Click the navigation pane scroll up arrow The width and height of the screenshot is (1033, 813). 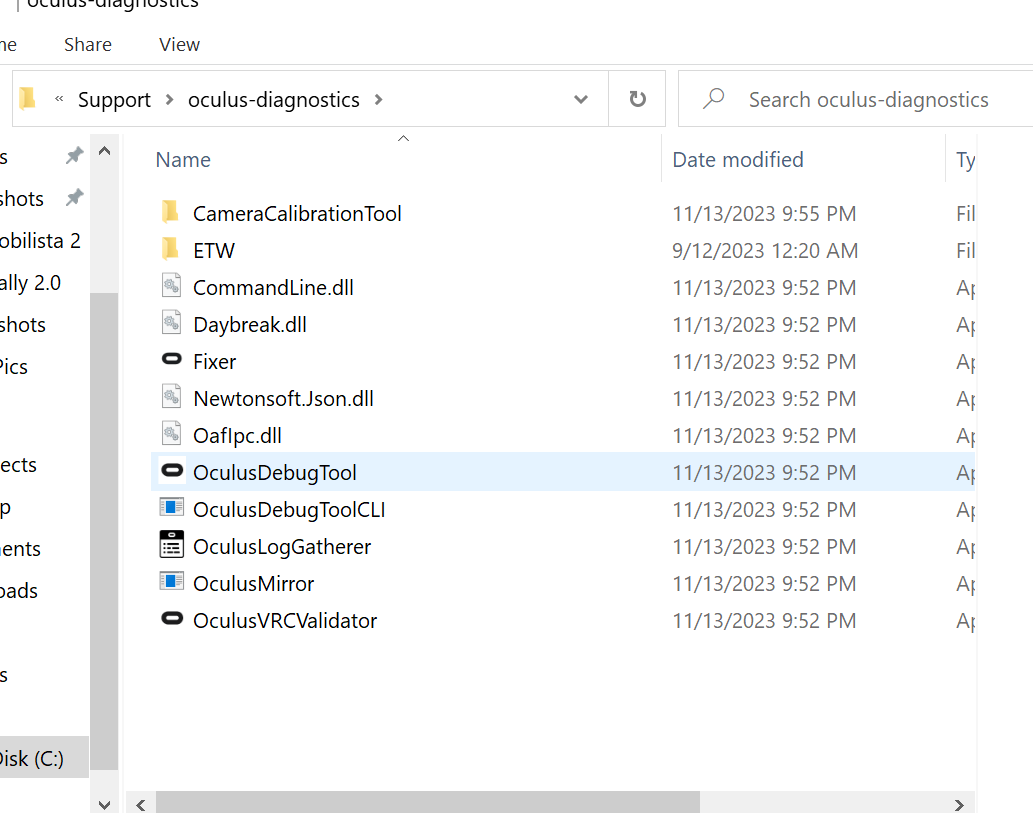[104, 152]
